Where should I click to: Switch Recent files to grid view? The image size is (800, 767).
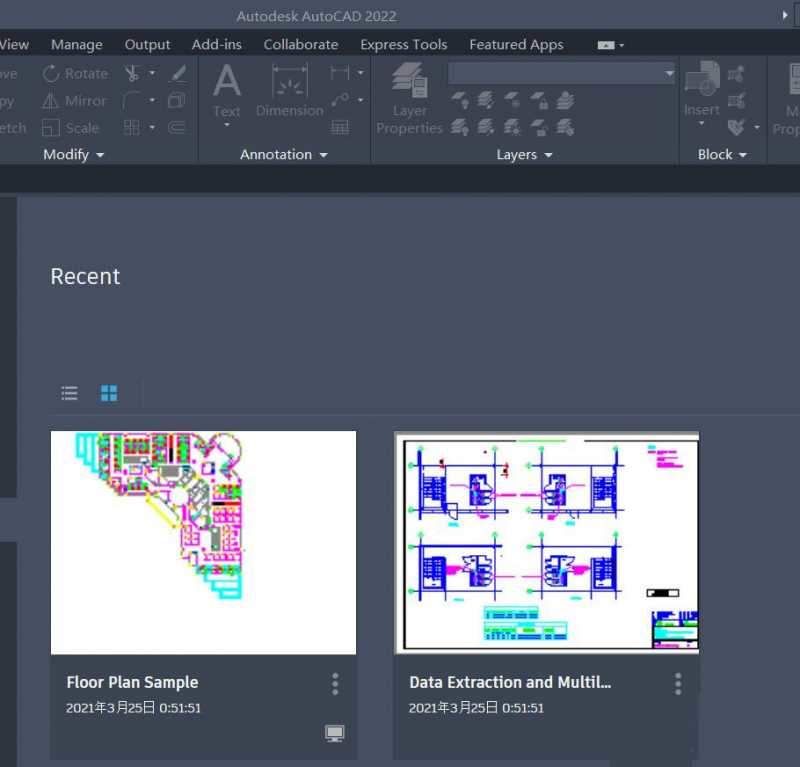tap(109, 392)
